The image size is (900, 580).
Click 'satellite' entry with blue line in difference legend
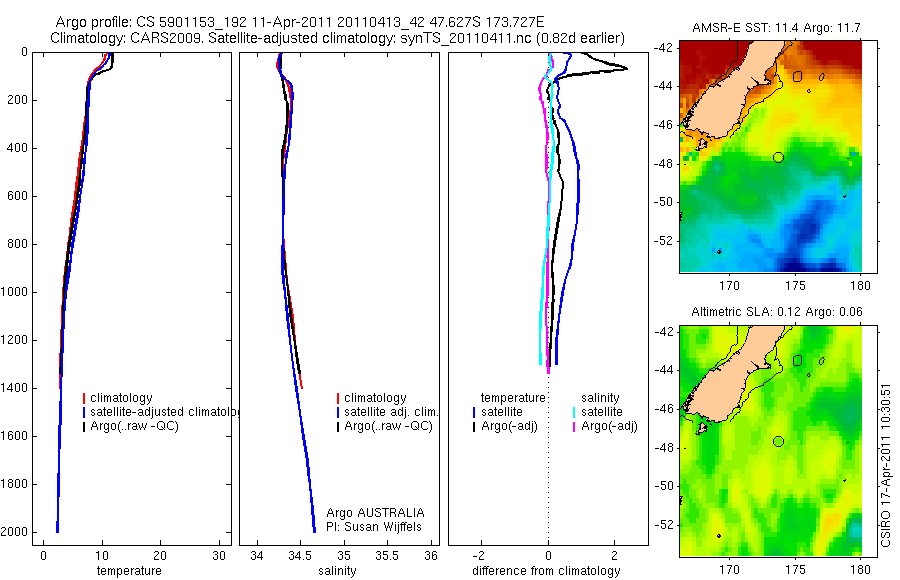502,412
